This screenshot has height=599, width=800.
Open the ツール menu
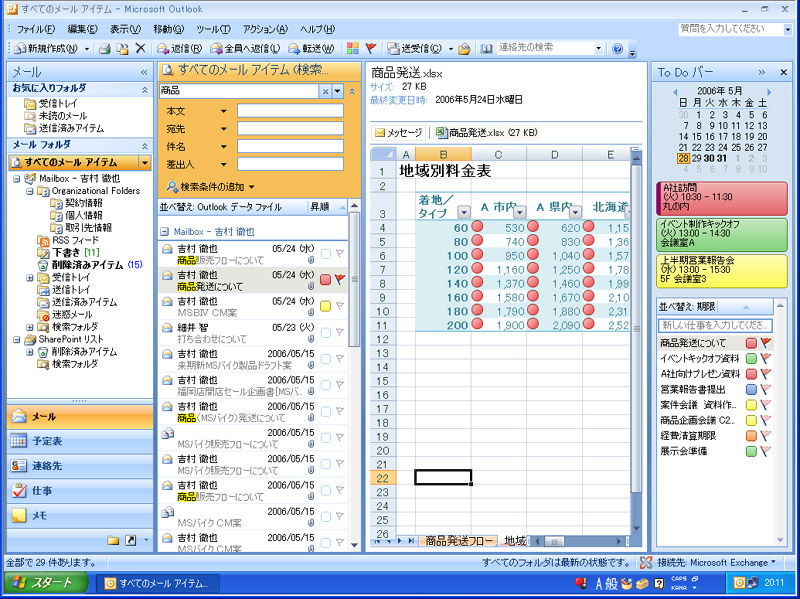213,29
